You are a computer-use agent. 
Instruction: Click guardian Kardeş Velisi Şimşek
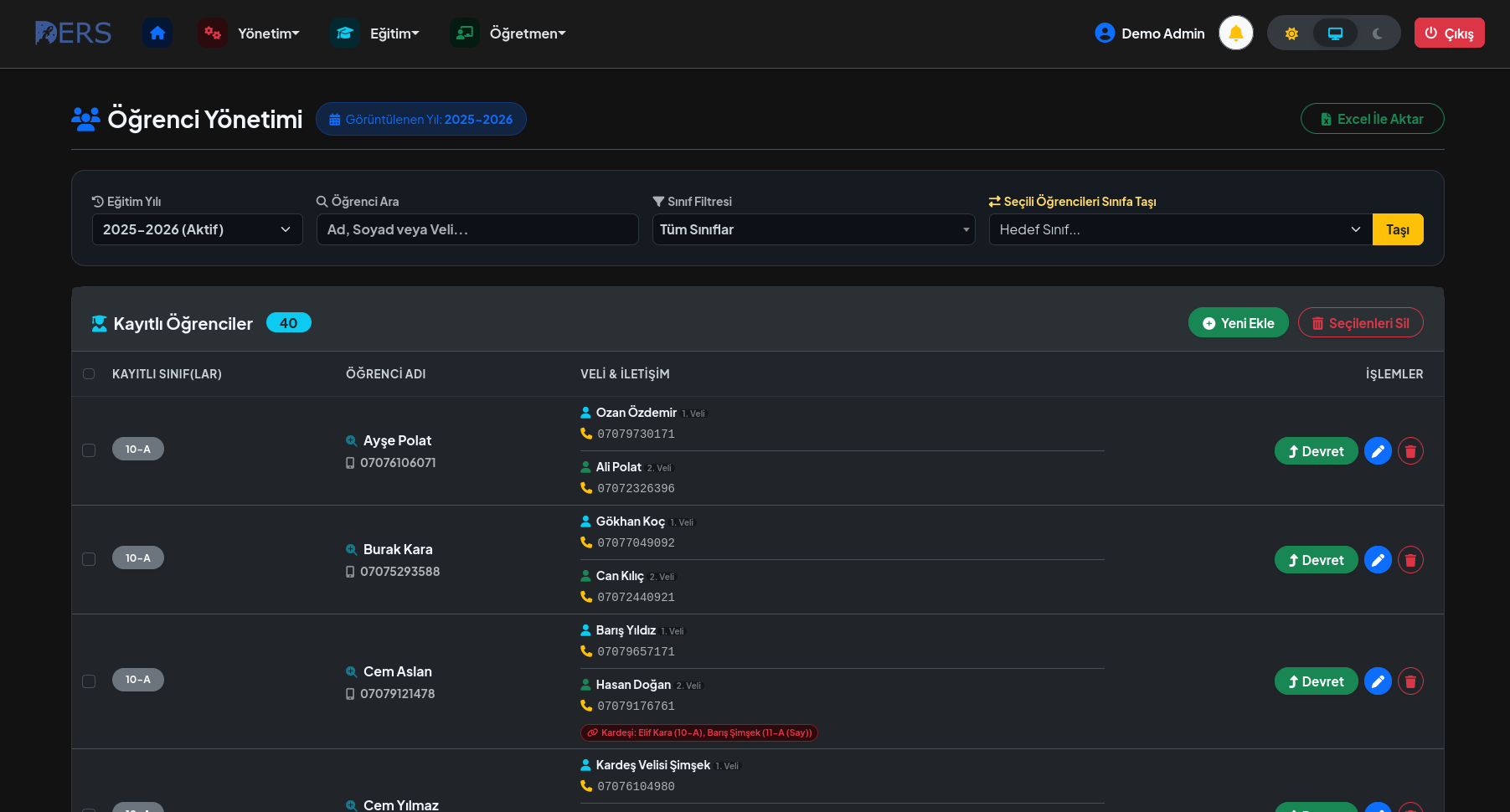(653, 765)
